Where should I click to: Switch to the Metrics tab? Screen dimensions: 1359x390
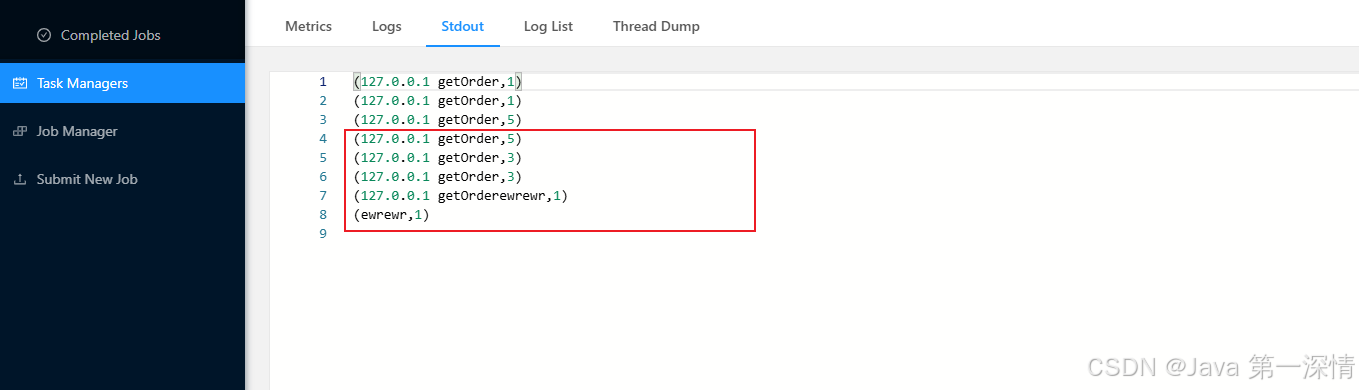[x=308, y=26]
